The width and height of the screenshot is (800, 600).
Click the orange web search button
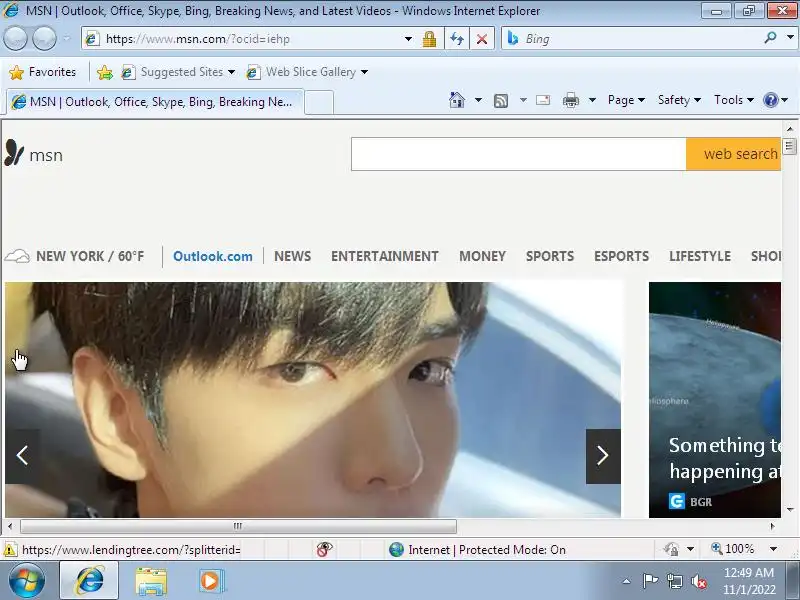click(x=734, y=154)
